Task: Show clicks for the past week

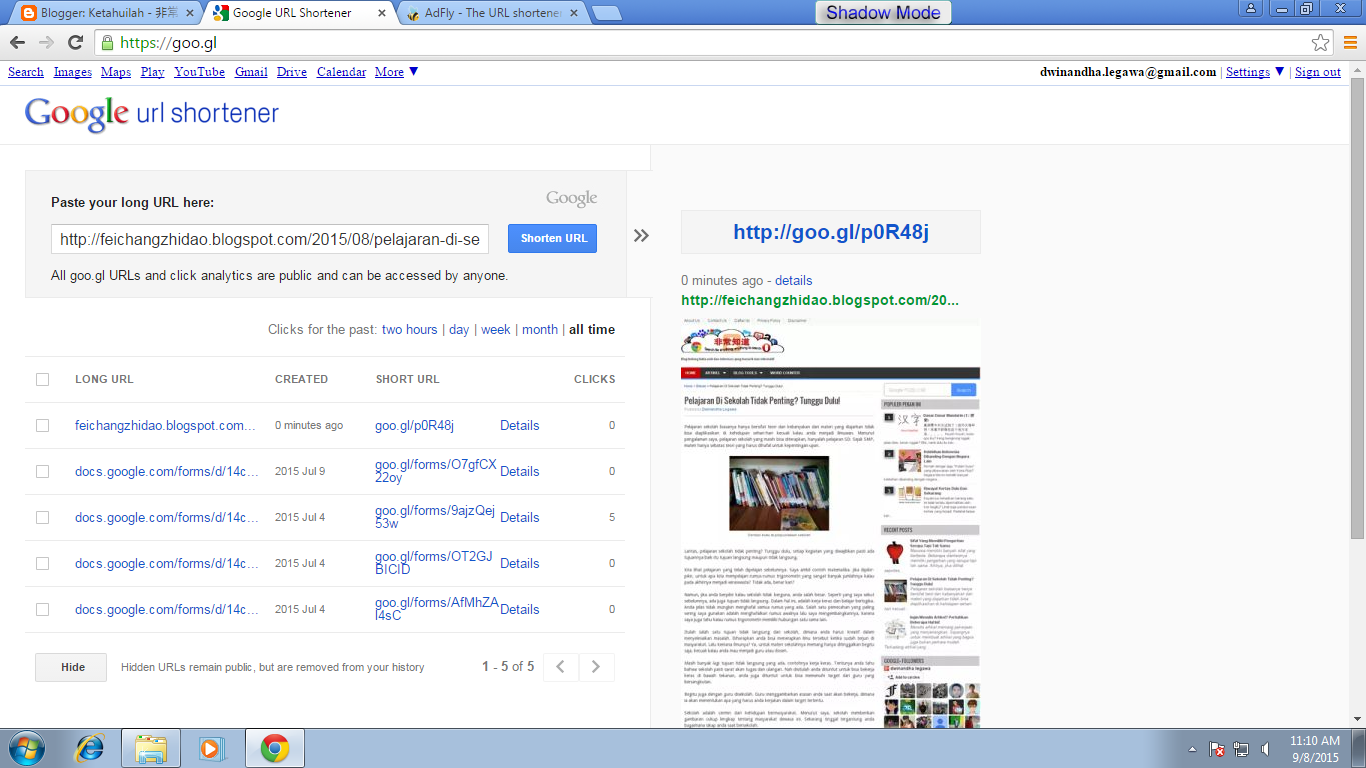Action: point(496,329)
